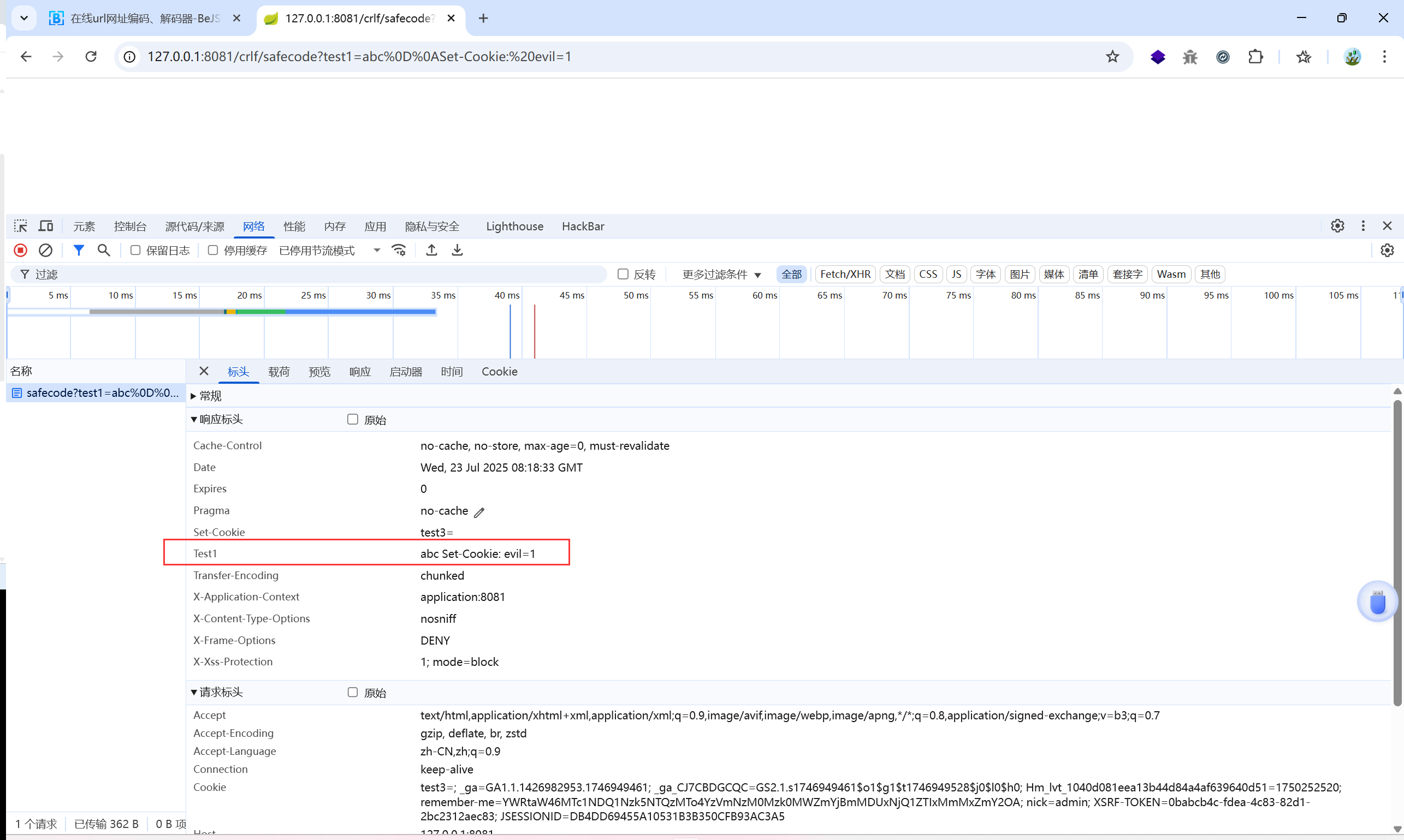Clear the network log
This screenshot has height=840, width=1404.
(x=45, y=250)
